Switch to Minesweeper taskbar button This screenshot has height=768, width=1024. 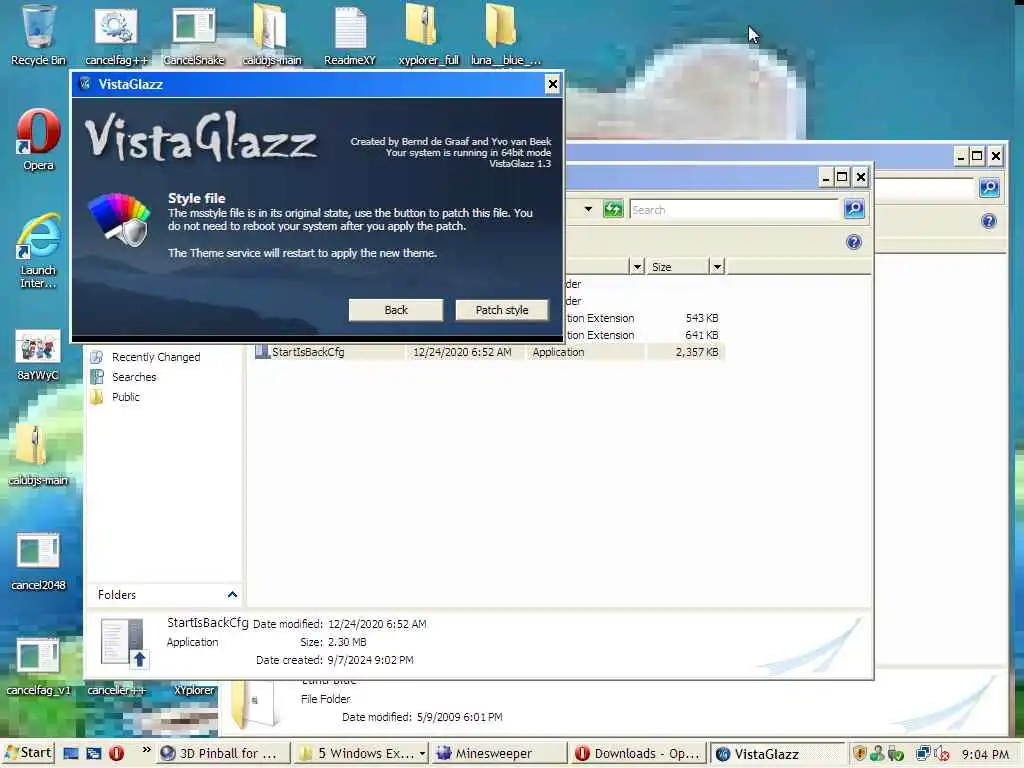(498, 754)
